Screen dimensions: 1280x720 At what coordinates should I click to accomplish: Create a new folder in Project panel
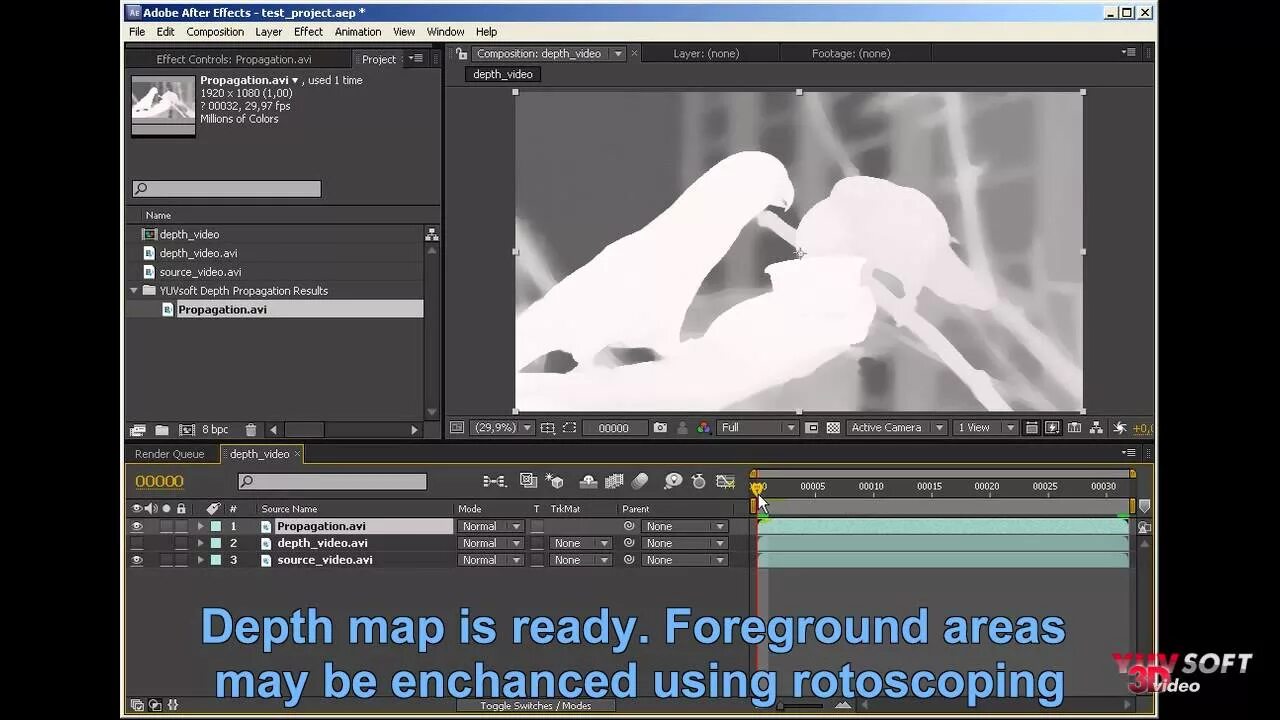(x=161, y=429)
